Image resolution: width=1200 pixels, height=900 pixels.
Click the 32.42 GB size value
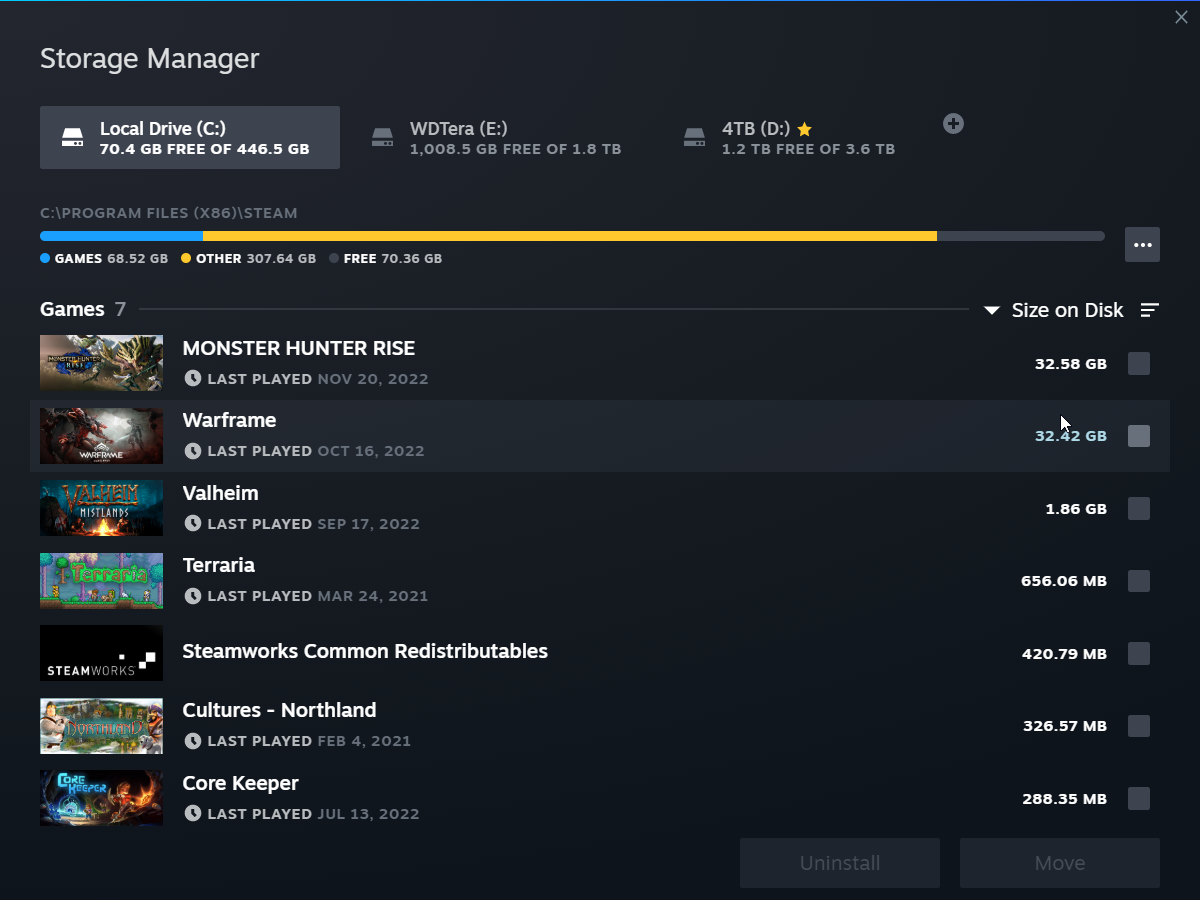1071,436
